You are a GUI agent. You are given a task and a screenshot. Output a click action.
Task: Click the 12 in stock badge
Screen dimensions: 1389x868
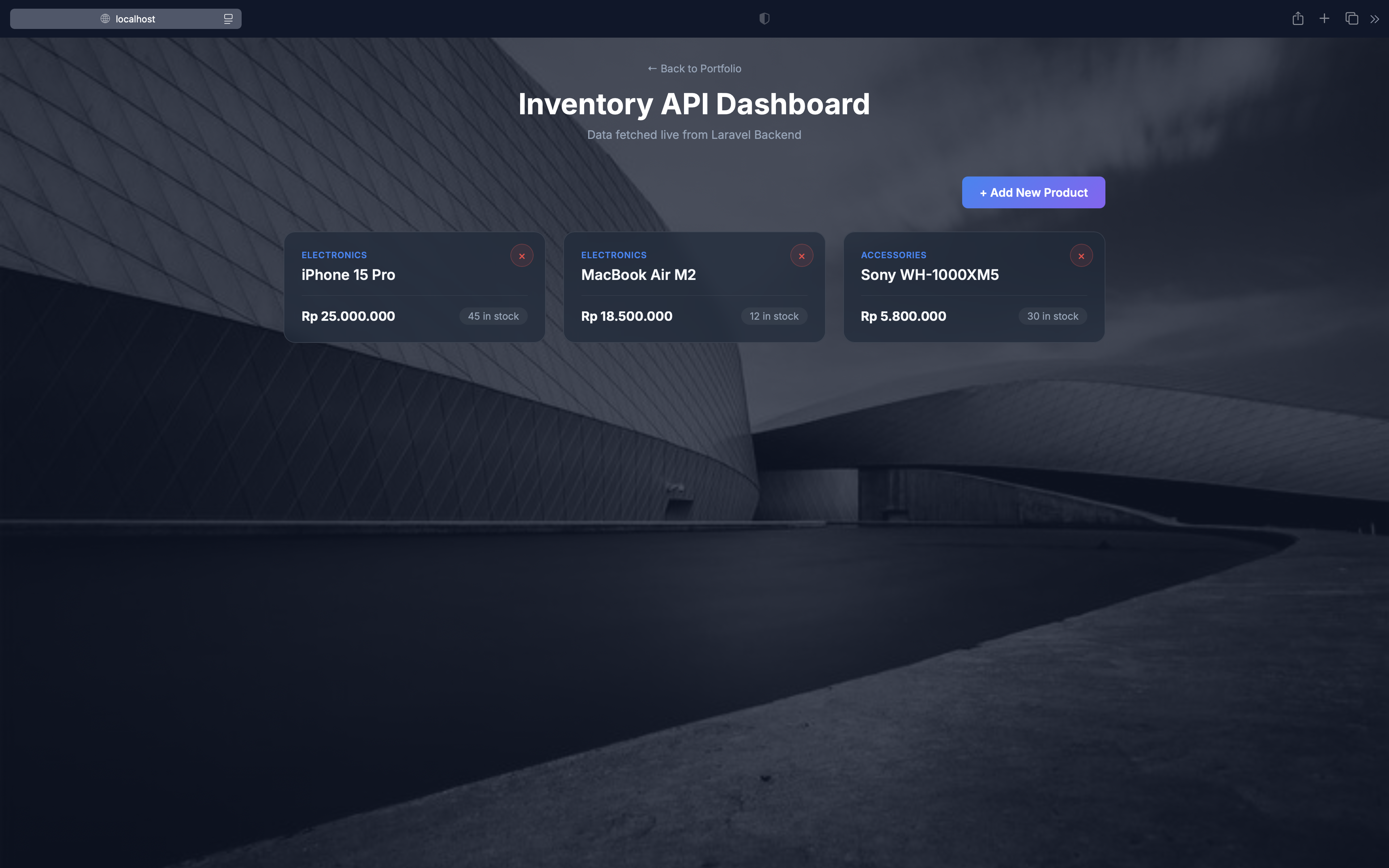pos(774,316)
